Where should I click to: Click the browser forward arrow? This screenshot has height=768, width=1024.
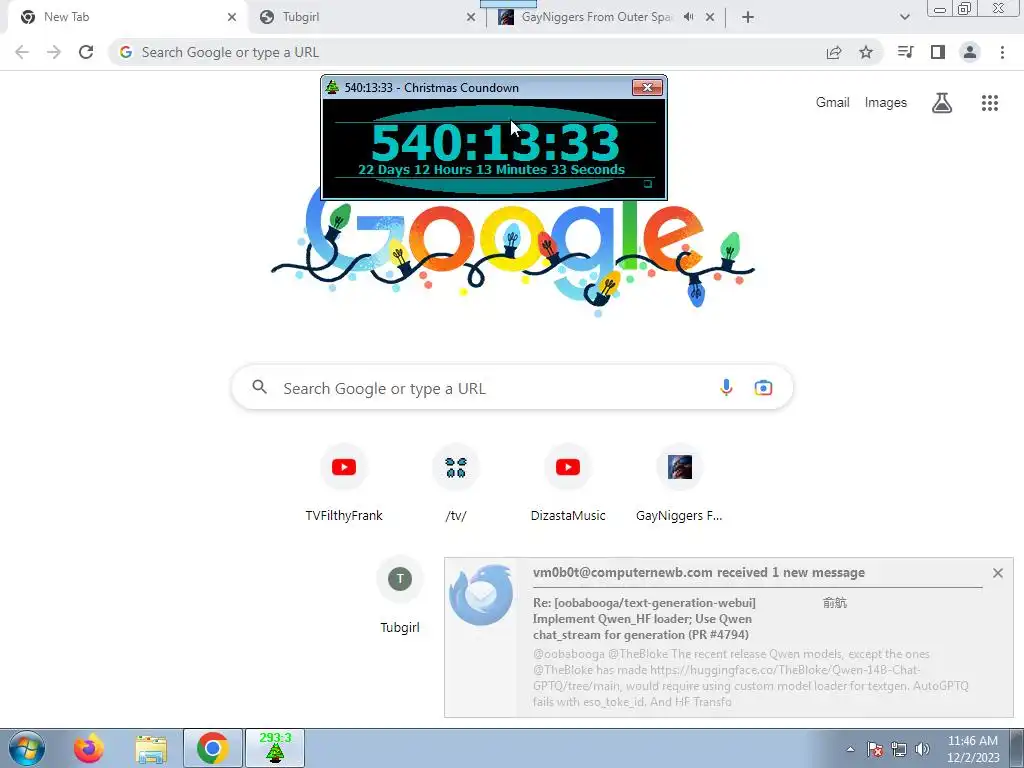pyautogui.click(x=54, y=52)
